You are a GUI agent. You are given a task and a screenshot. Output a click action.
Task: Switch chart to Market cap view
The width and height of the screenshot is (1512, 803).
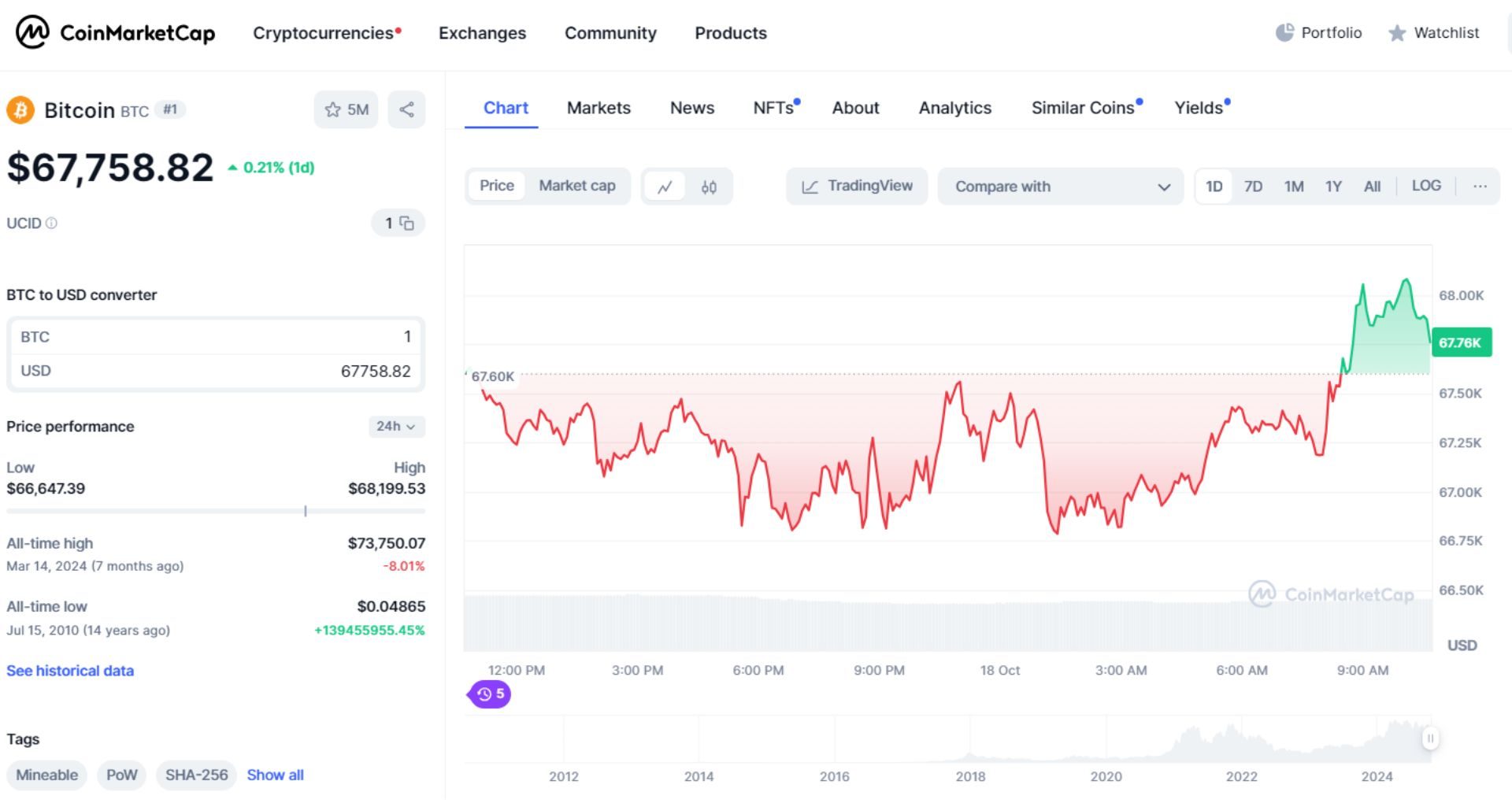pos(577,186)
